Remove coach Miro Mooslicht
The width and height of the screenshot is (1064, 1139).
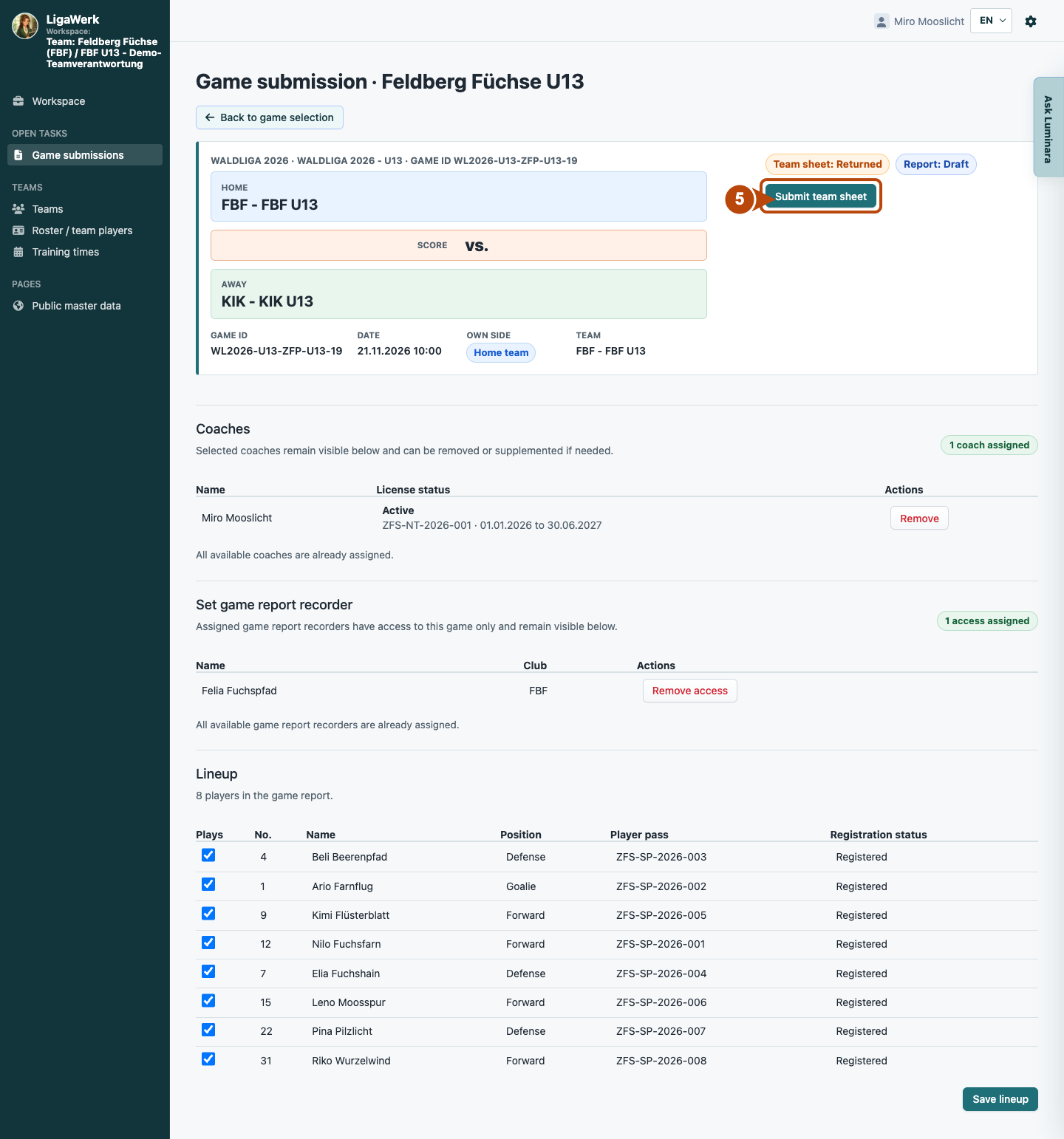[919, 519]
